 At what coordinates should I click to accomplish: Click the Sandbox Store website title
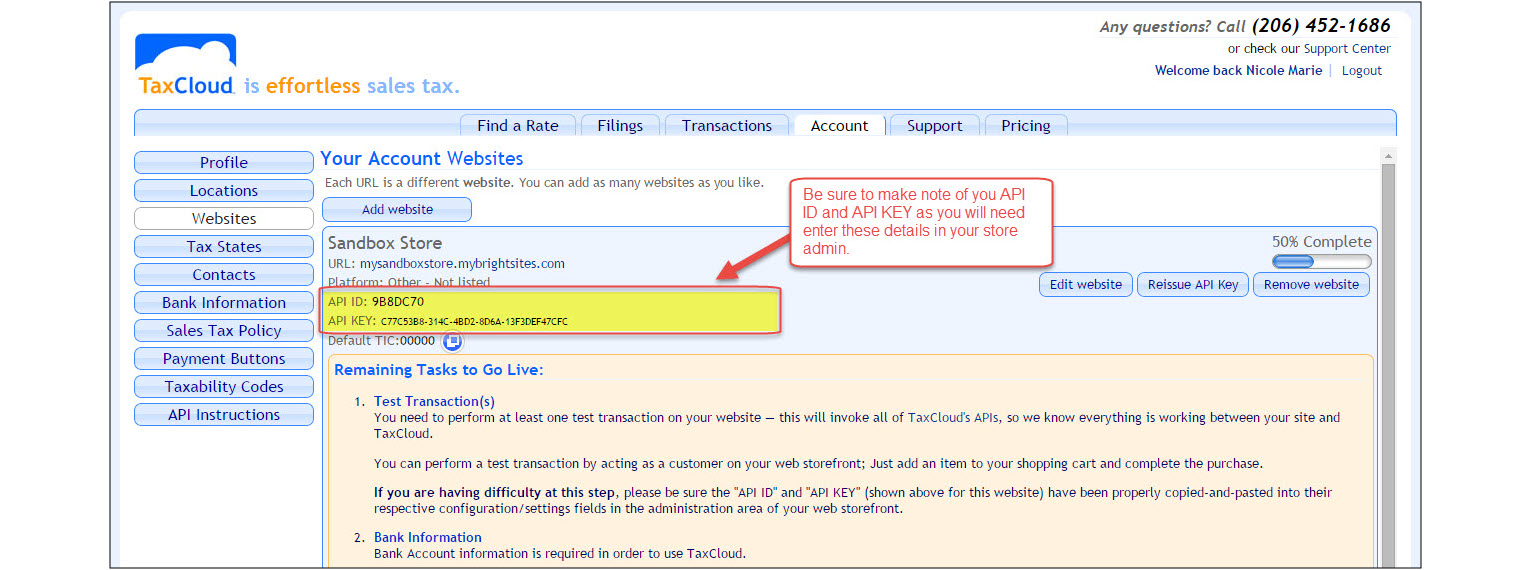coord(385,243)
